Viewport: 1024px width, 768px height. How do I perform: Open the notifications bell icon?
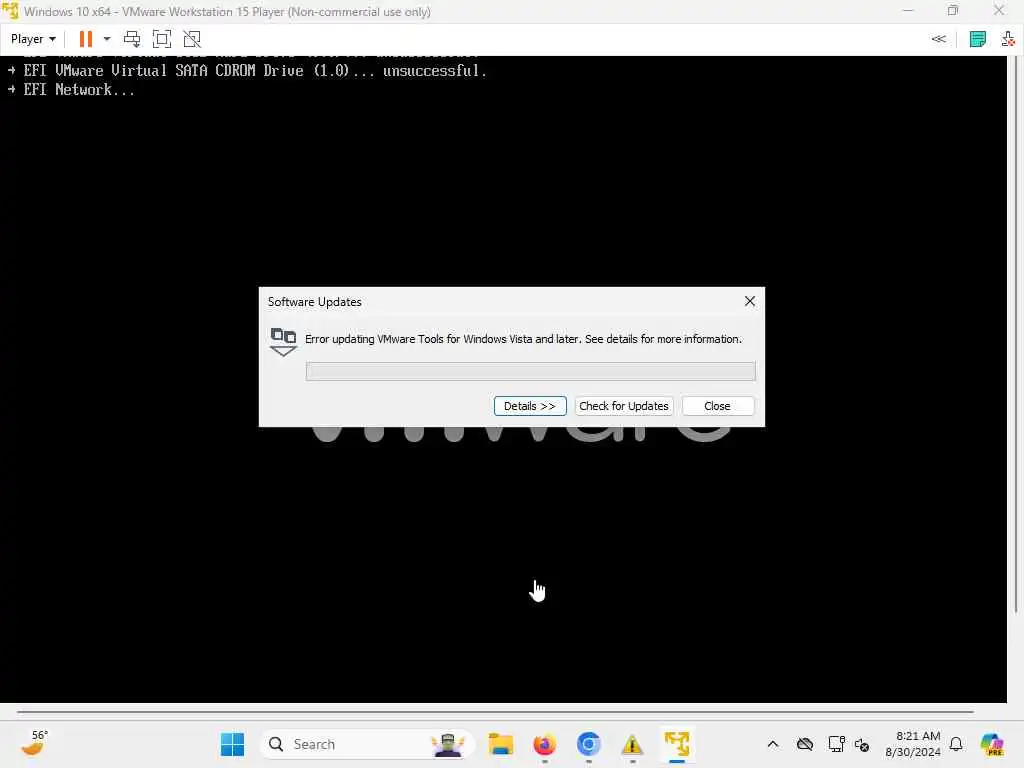pyautogui.click(x=956, y=744)
